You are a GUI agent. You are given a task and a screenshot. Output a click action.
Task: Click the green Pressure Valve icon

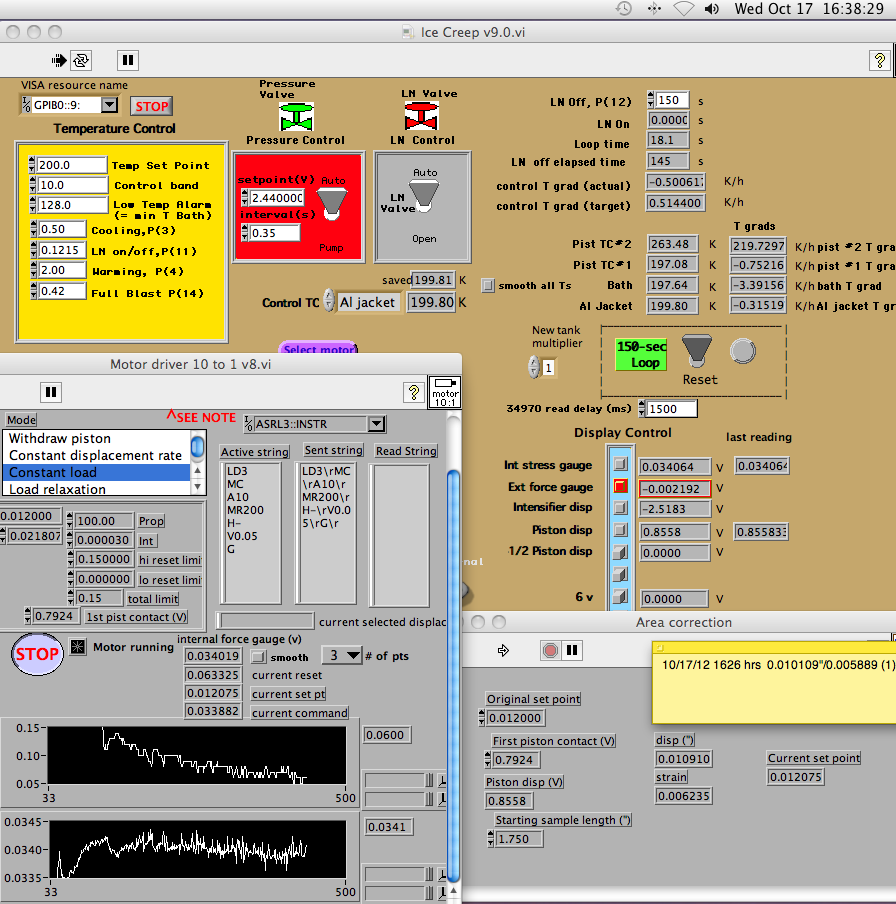pos(296,116)
